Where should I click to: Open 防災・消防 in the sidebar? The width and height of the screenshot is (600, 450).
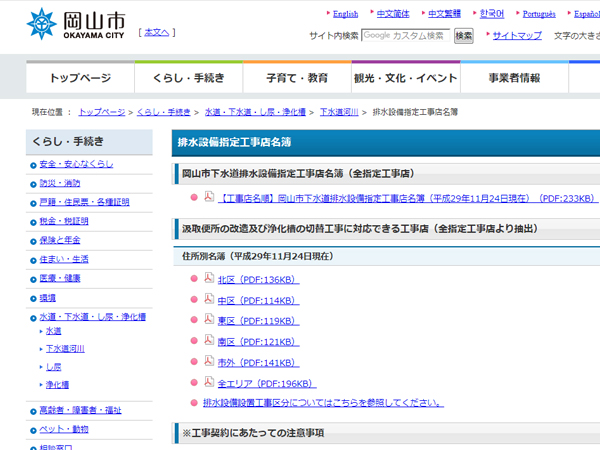pyautogui.click(x=59, y=183)
